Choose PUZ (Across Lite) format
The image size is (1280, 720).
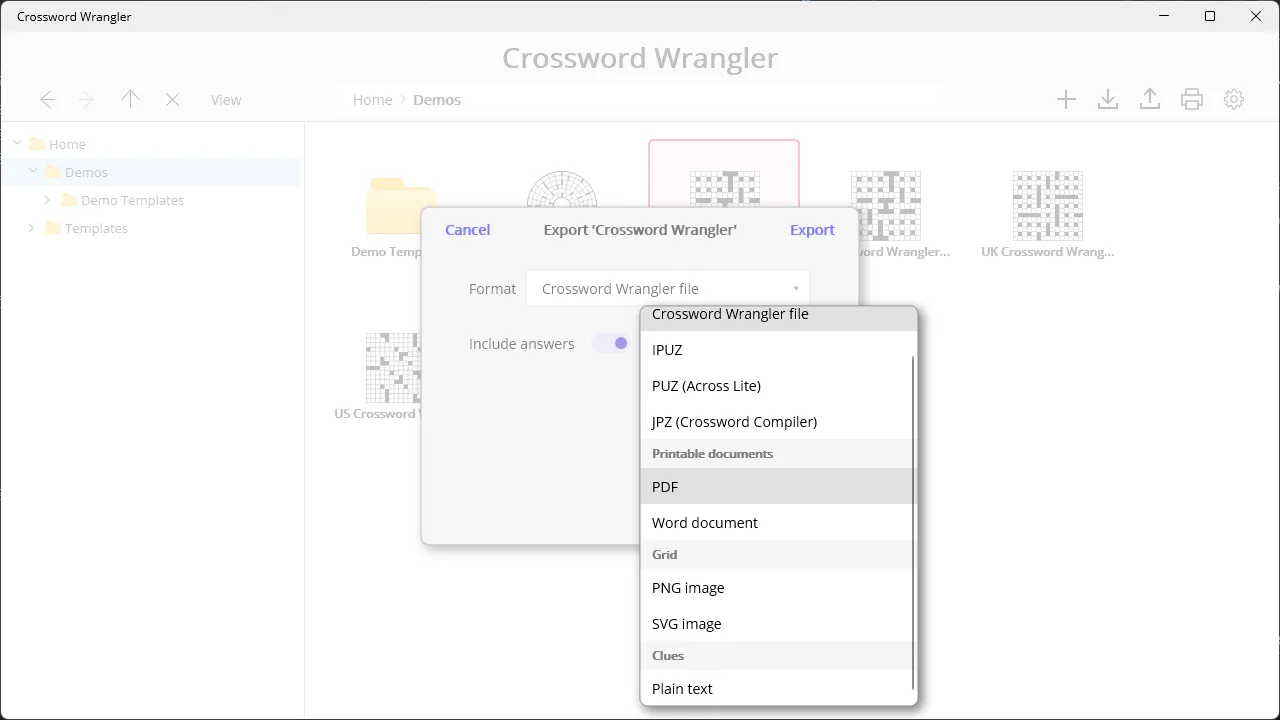[x=777, y=386]
